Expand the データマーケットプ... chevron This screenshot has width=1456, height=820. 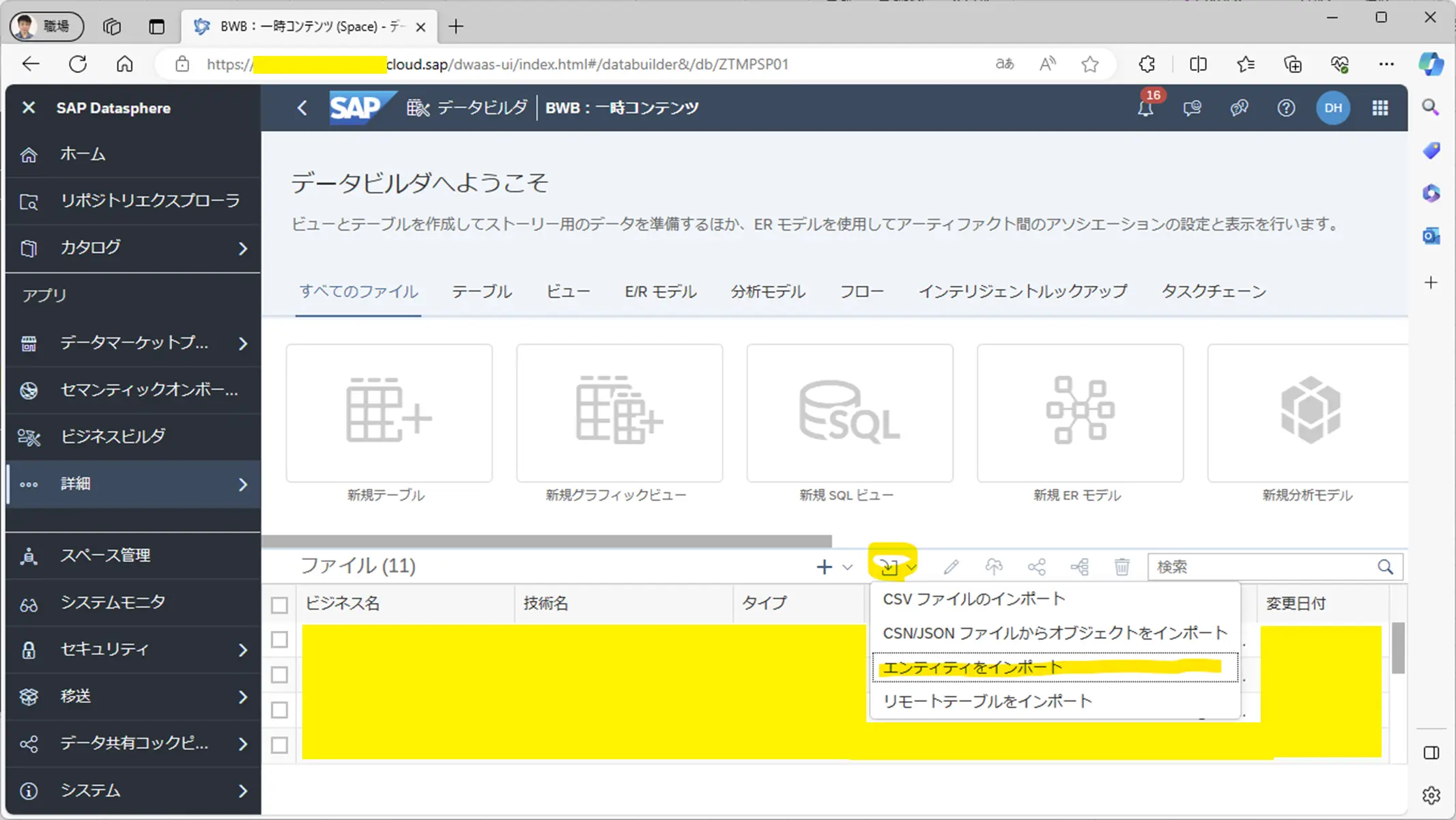click(x=243, y=343)
